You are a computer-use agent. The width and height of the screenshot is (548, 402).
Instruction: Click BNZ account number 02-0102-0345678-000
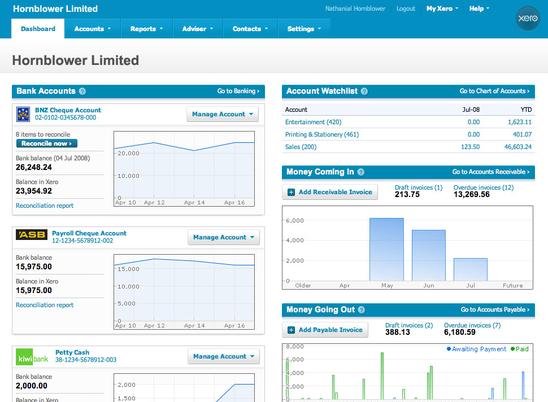(65, 118)
